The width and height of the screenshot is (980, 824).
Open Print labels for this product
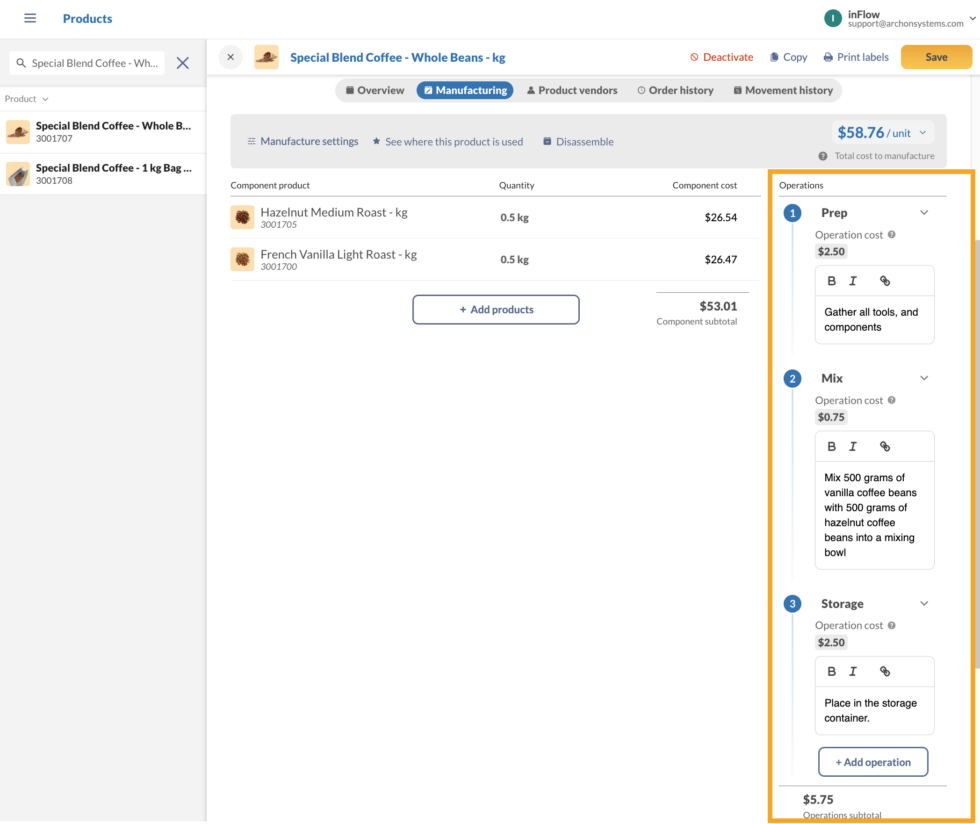(x=855, y=57)
